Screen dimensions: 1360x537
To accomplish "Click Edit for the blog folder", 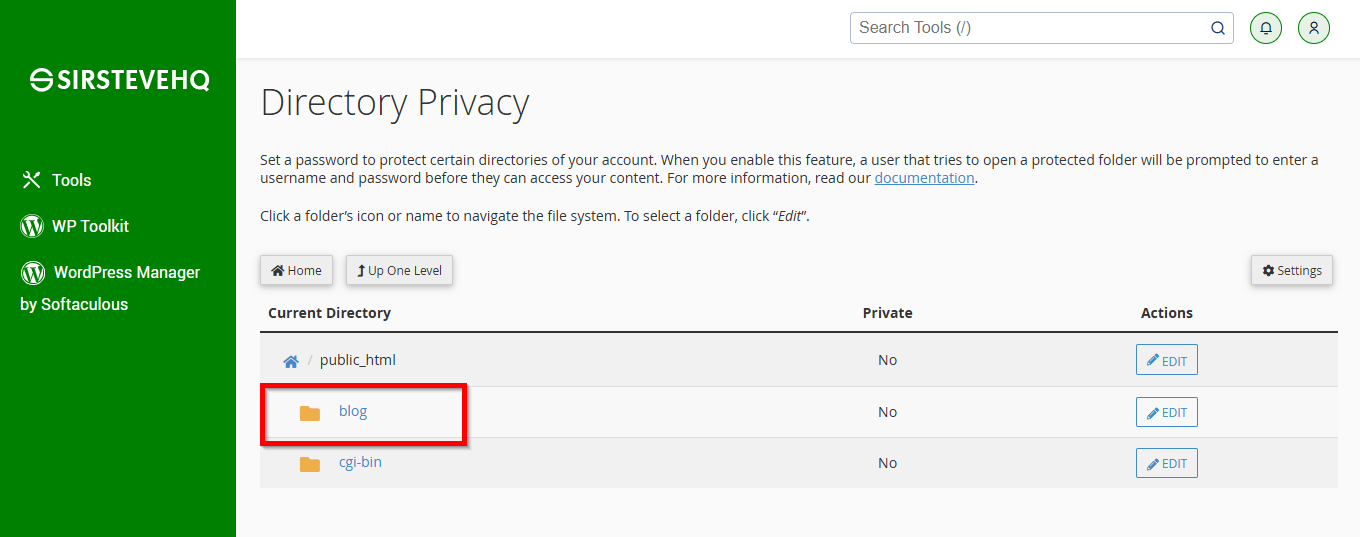I will click(x=1167, y=412).
